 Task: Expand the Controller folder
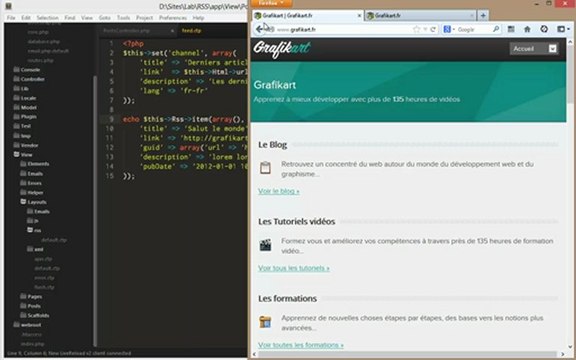29,79
